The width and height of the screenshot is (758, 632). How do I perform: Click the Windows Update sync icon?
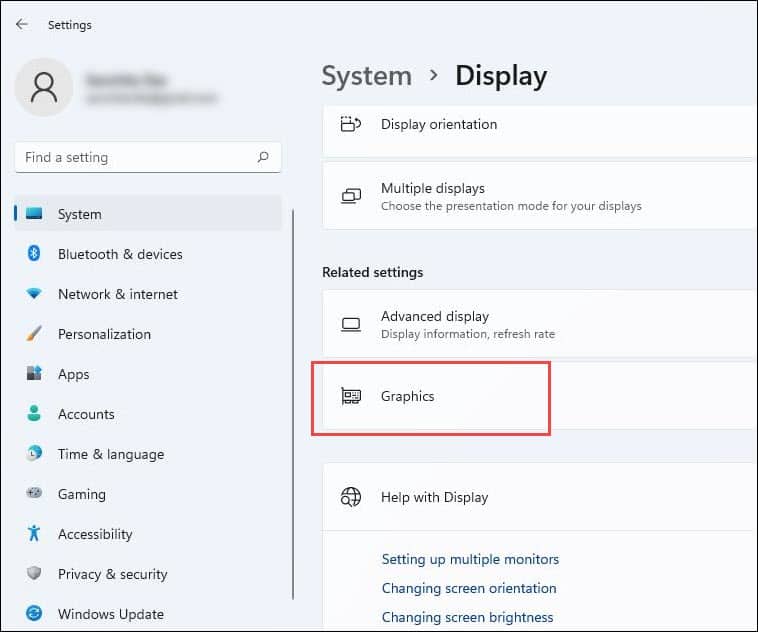[x=34, y=614]
